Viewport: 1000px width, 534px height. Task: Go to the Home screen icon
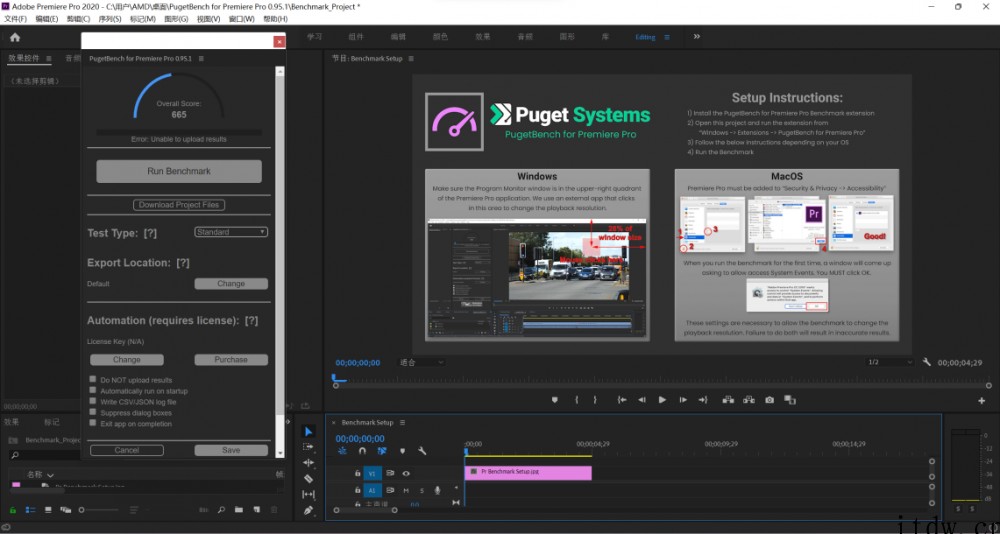point(15,37)
